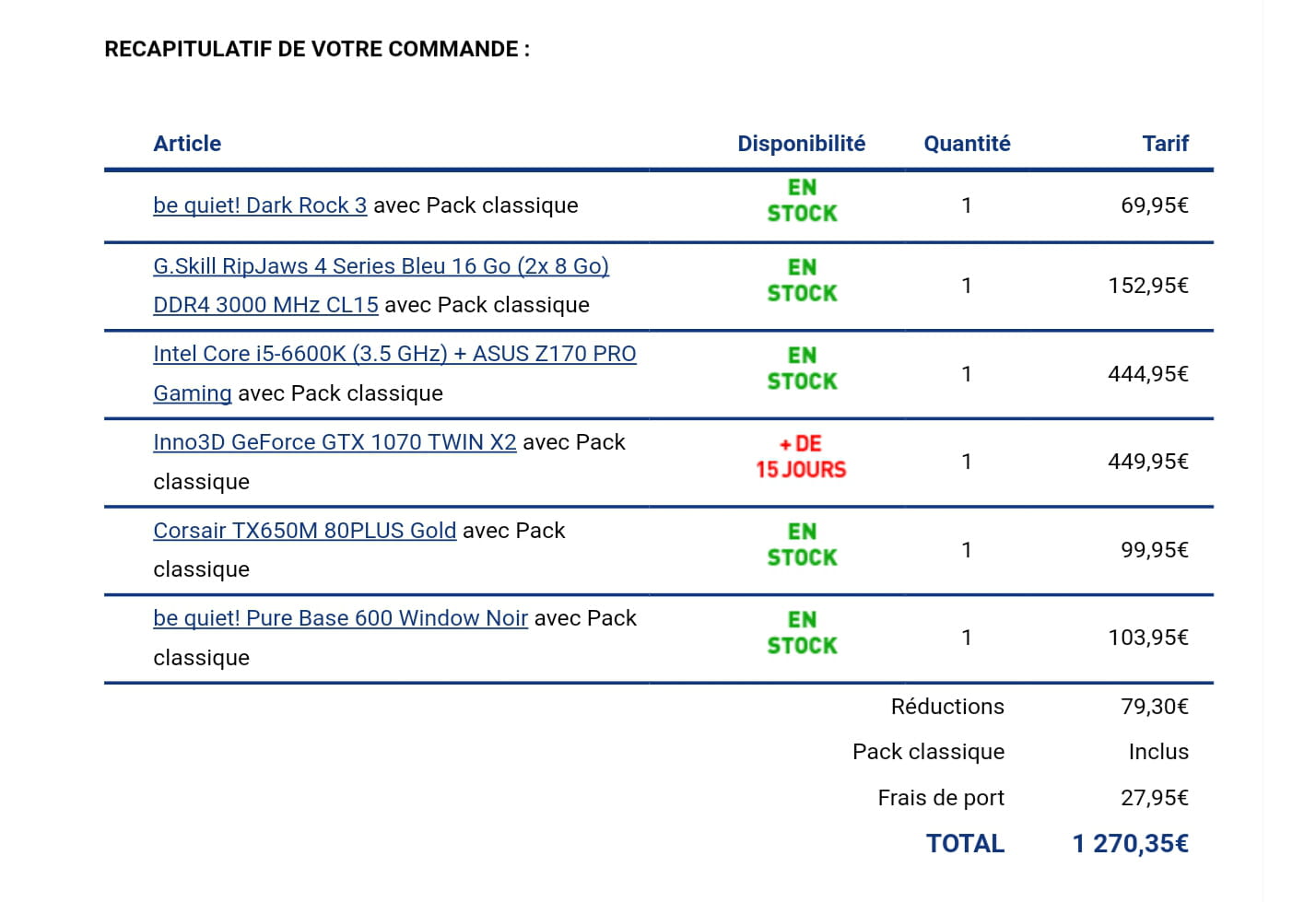Click the '+ DE 15 JOURS' availability badge
The width and height of the screenshot is (1316, 902).
click(801, 457)
